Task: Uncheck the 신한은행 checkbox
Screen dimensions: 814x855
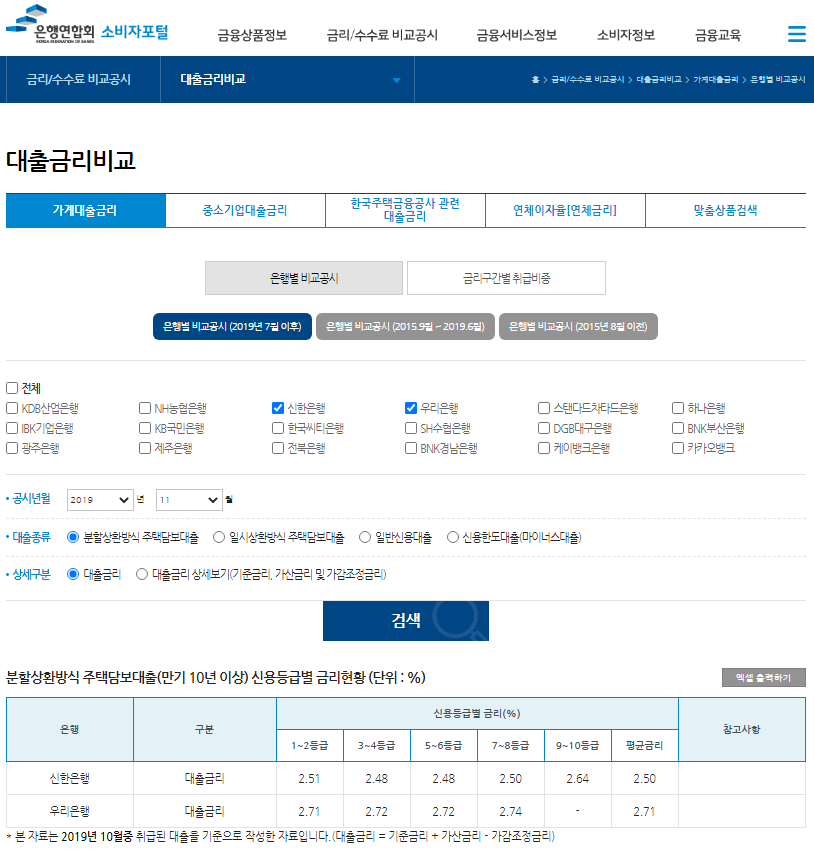Action: 278,408
